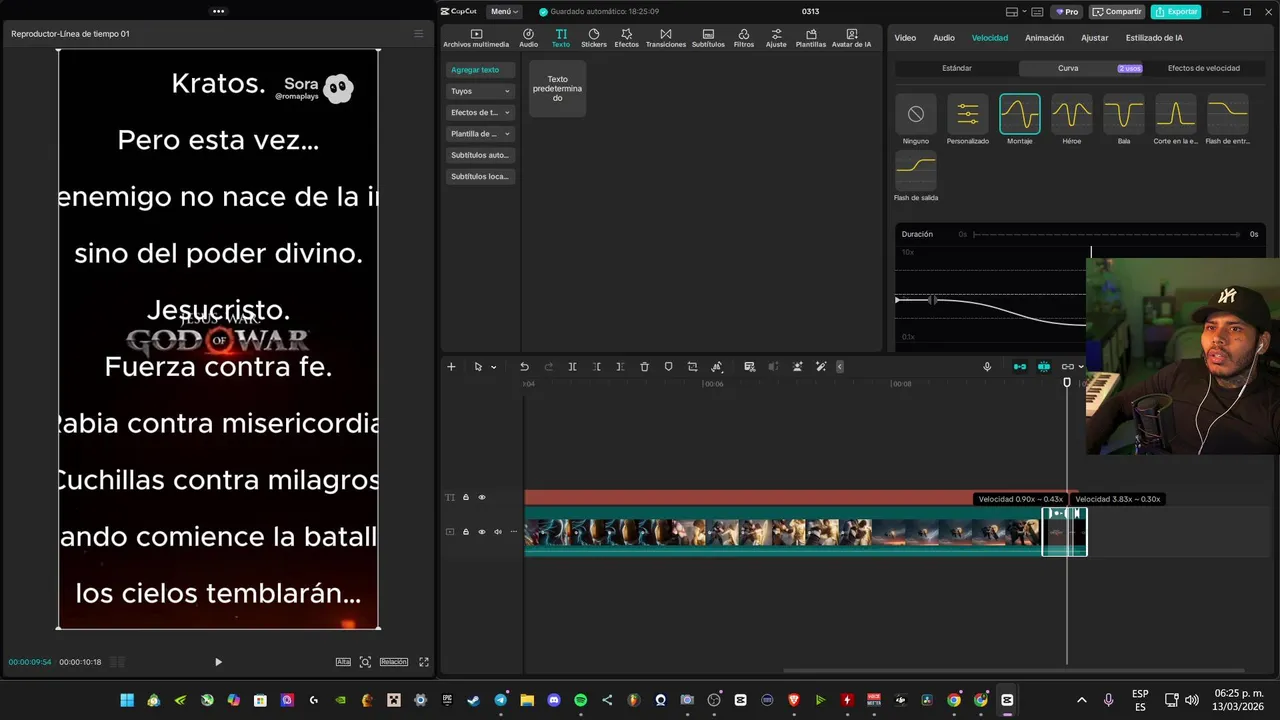Open the Avatar de IA panel
This screenshot has width=1280, height=720.
point(852,38)
